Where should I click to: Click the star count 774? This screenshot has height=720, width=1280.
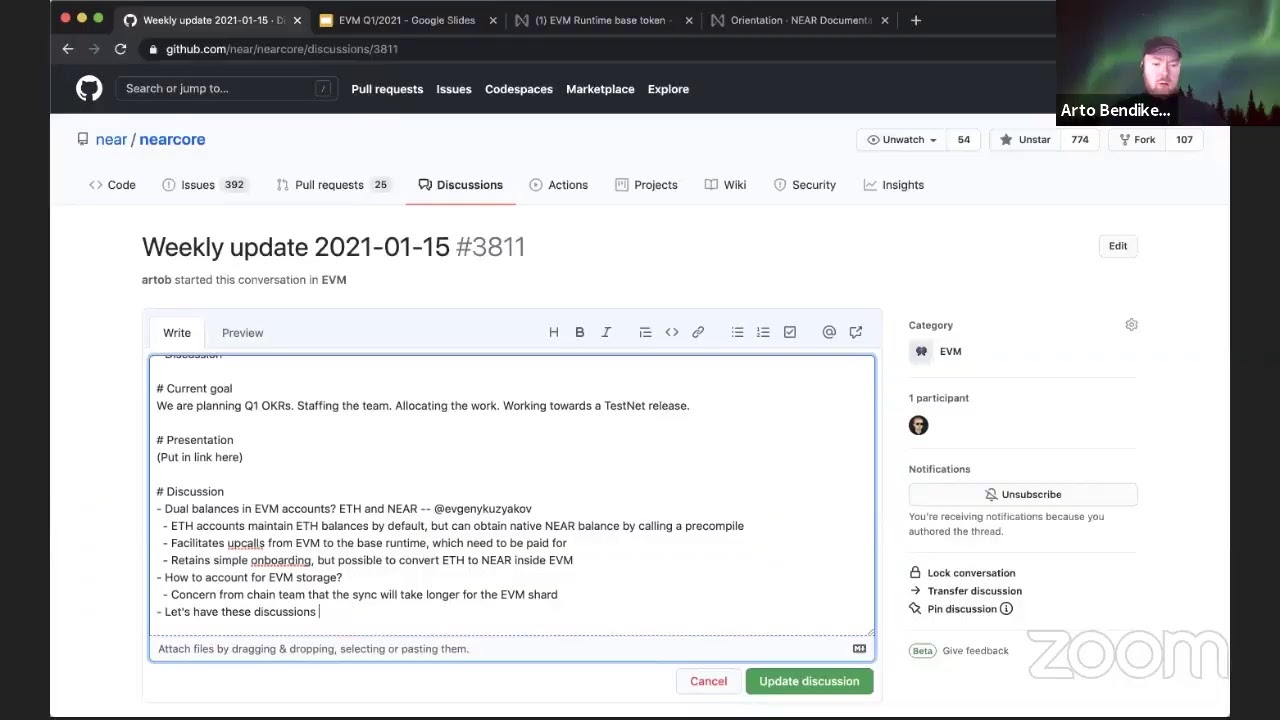1080,140
